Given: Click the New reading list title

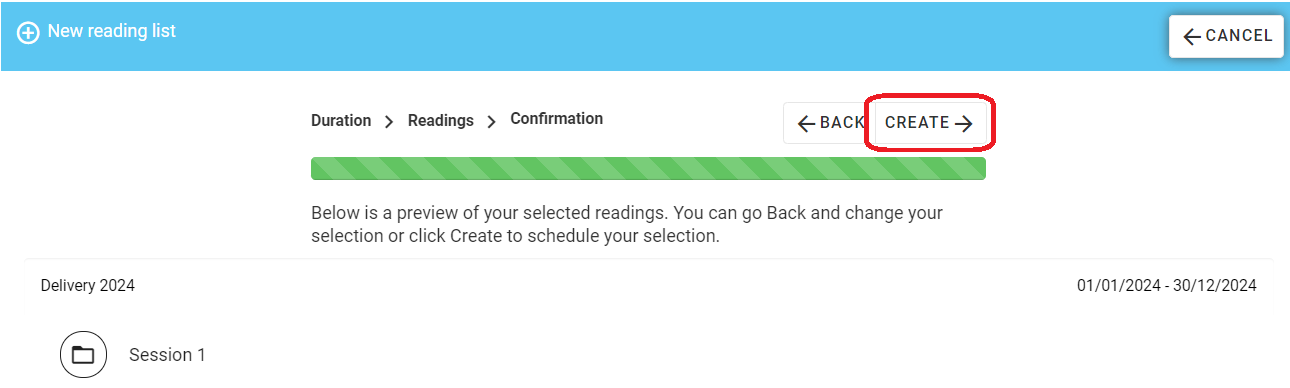Looking at the screenshot, I should [x=112, y=32].
